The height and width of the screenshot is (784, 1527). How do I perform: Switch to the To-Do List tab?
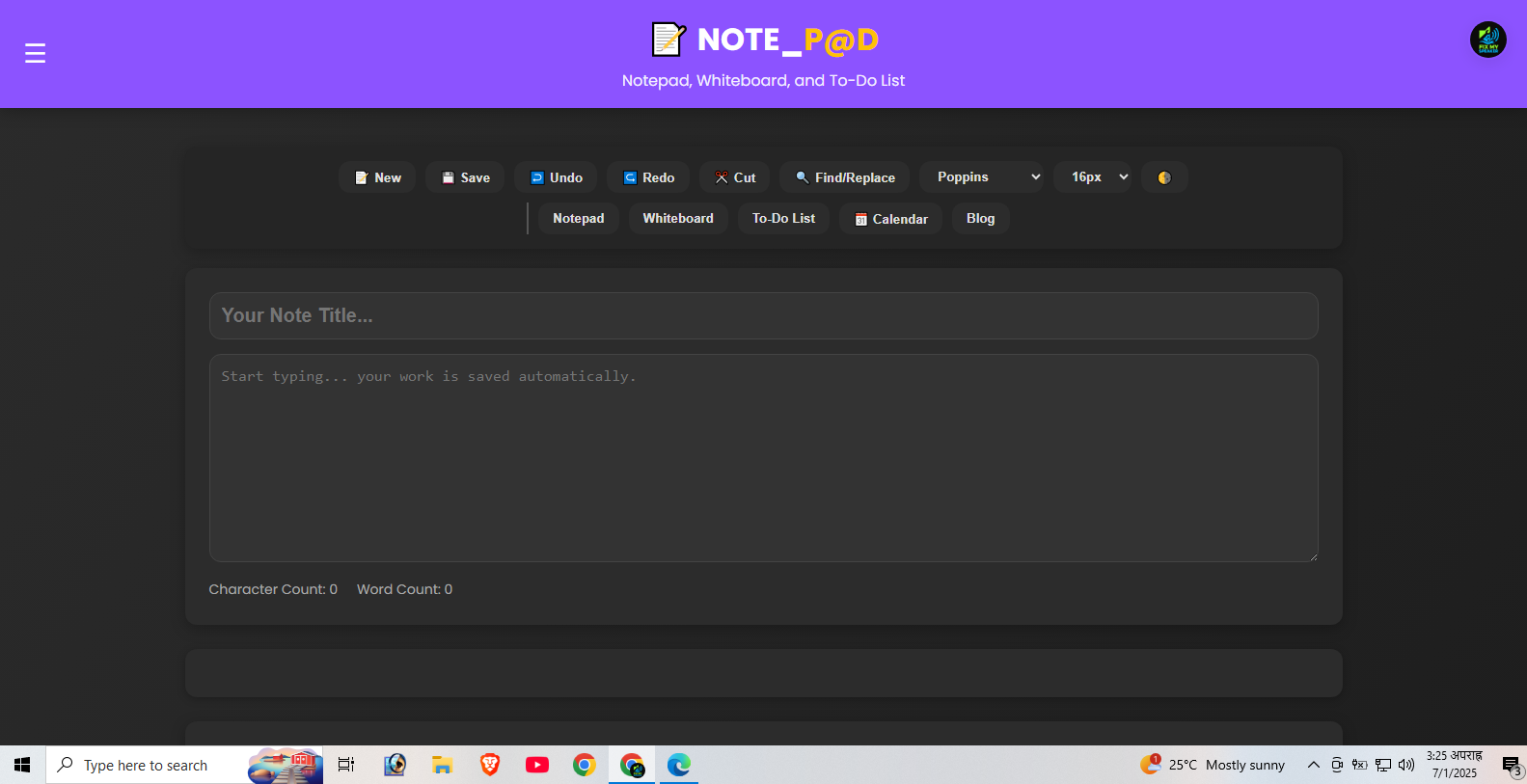point(783,218)
